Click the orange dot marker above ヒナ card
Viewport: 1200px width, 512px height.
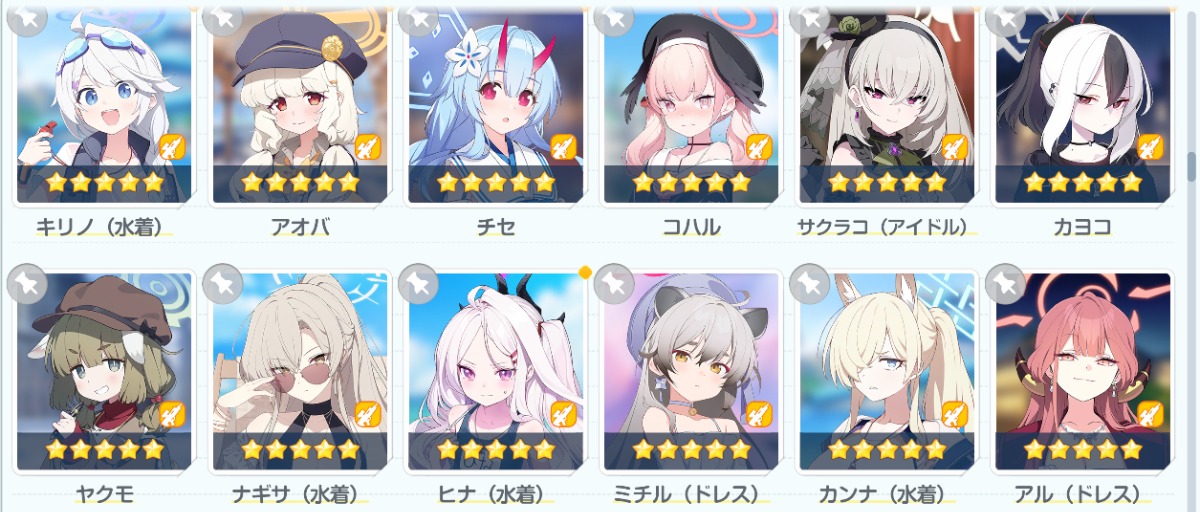(585, 272)
